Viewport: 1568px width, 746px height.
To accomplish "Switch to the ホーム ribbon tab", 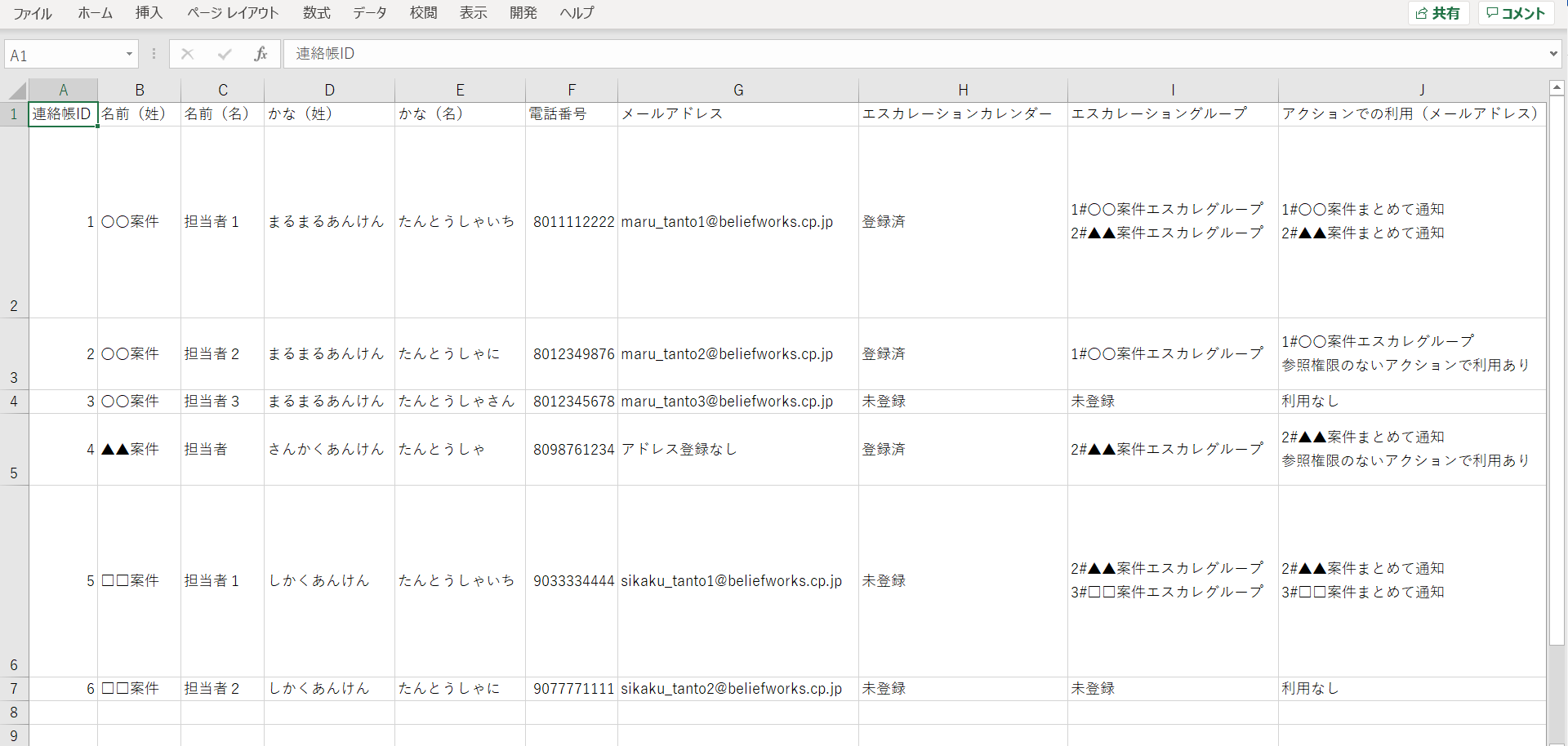I will tap(96, 13).
